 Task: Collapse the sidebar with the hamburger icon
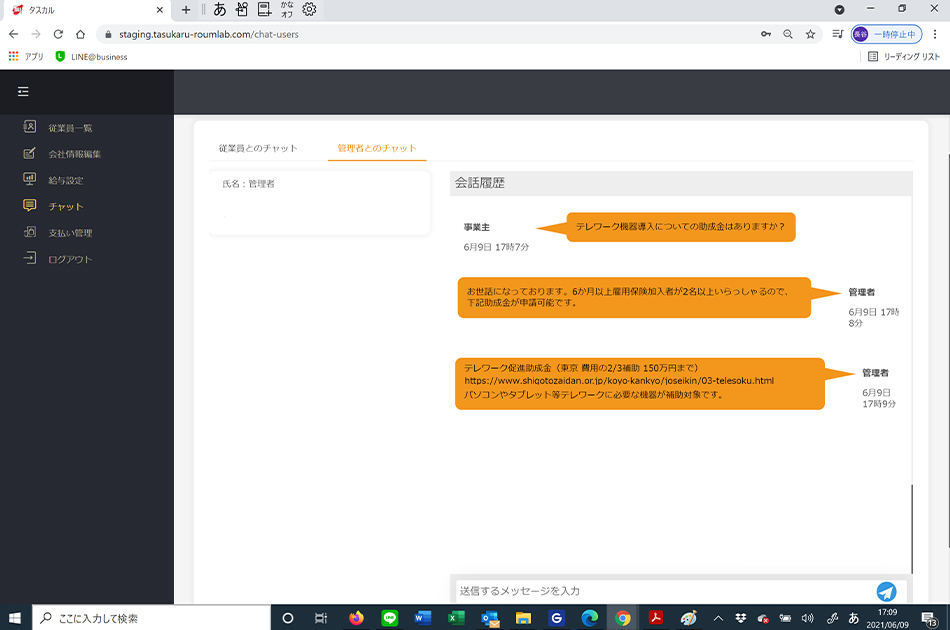pyautogui.click(x=23, y=91)
